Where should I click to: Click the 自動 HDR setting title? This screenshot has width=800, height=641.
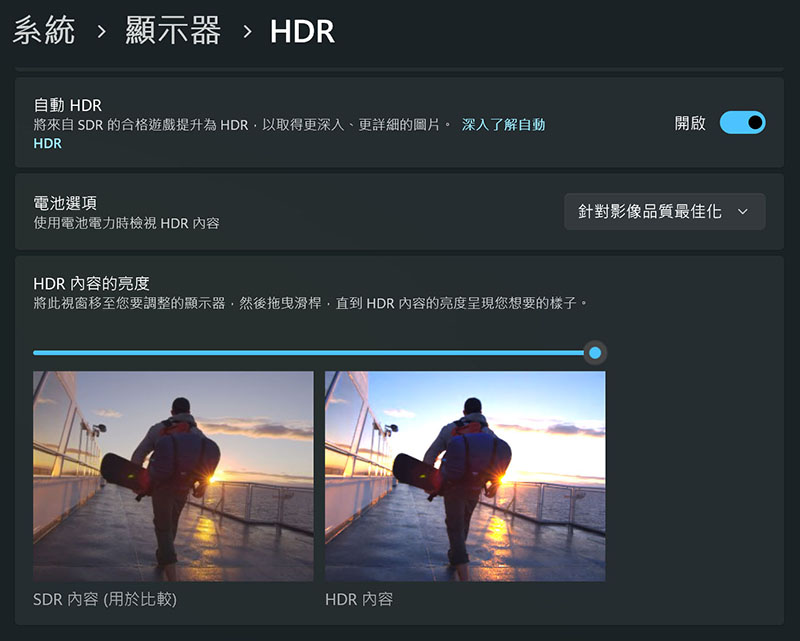(67, 105)
